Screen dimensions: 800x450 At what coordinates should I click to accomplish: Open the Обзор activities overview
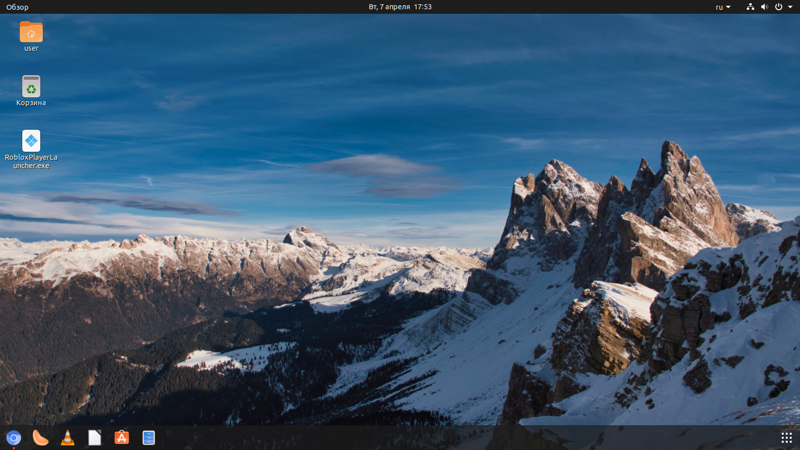(x=17, y=7)
